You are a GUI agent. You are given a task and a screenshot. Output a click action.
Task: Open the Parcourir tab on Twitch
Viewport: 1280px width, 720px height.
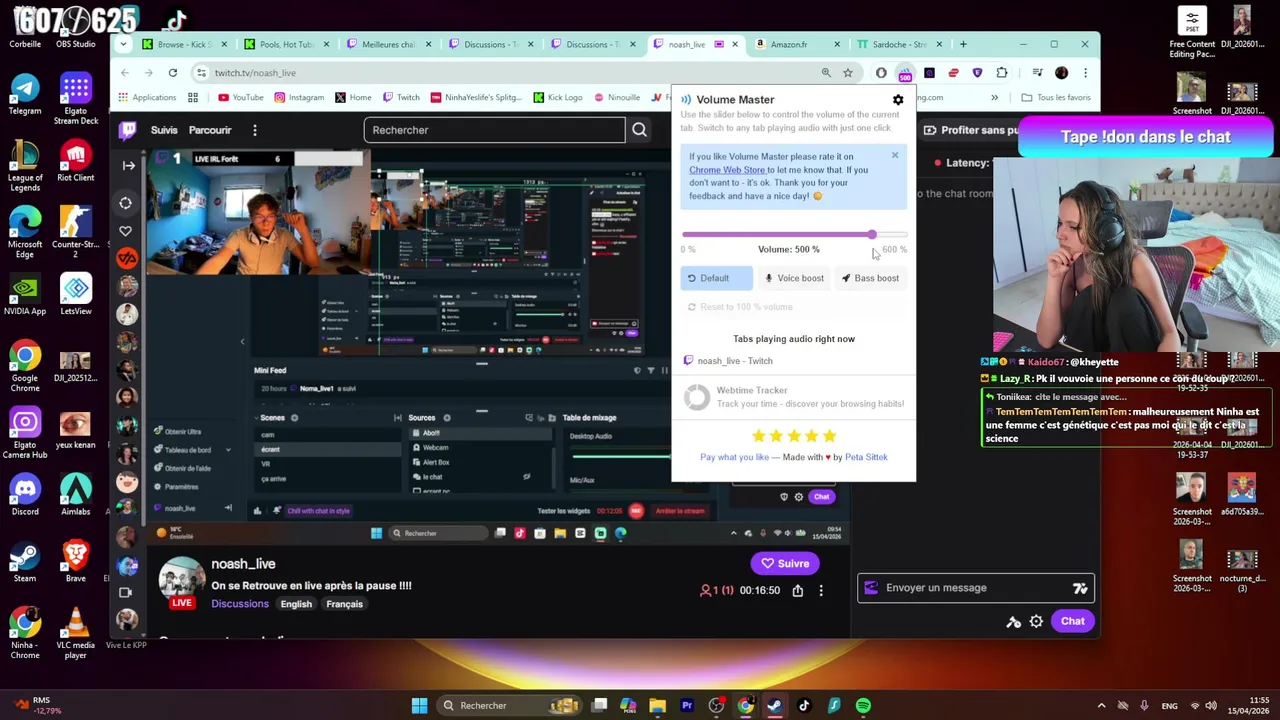coord(210,130)
